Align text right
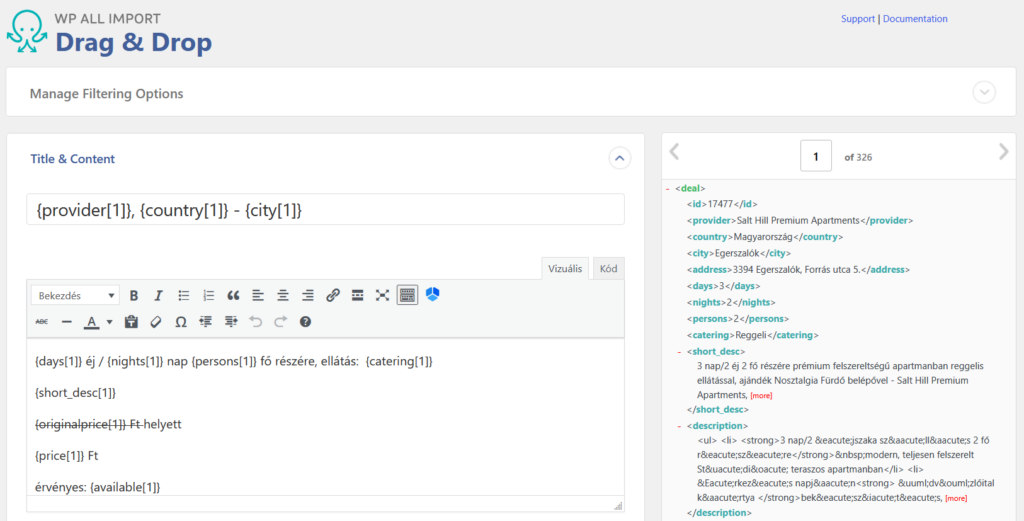This screenshot has width=1024, height=521. pyautogui.click(x=308, y=296)
